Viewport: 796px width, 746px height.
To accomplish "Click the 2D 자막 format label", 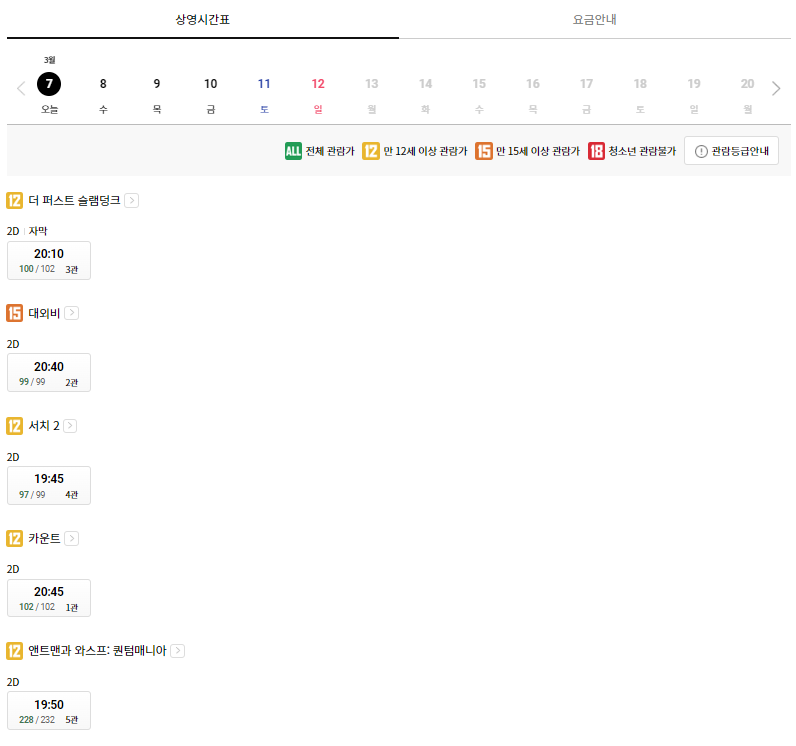I will [x=27, y=231].
